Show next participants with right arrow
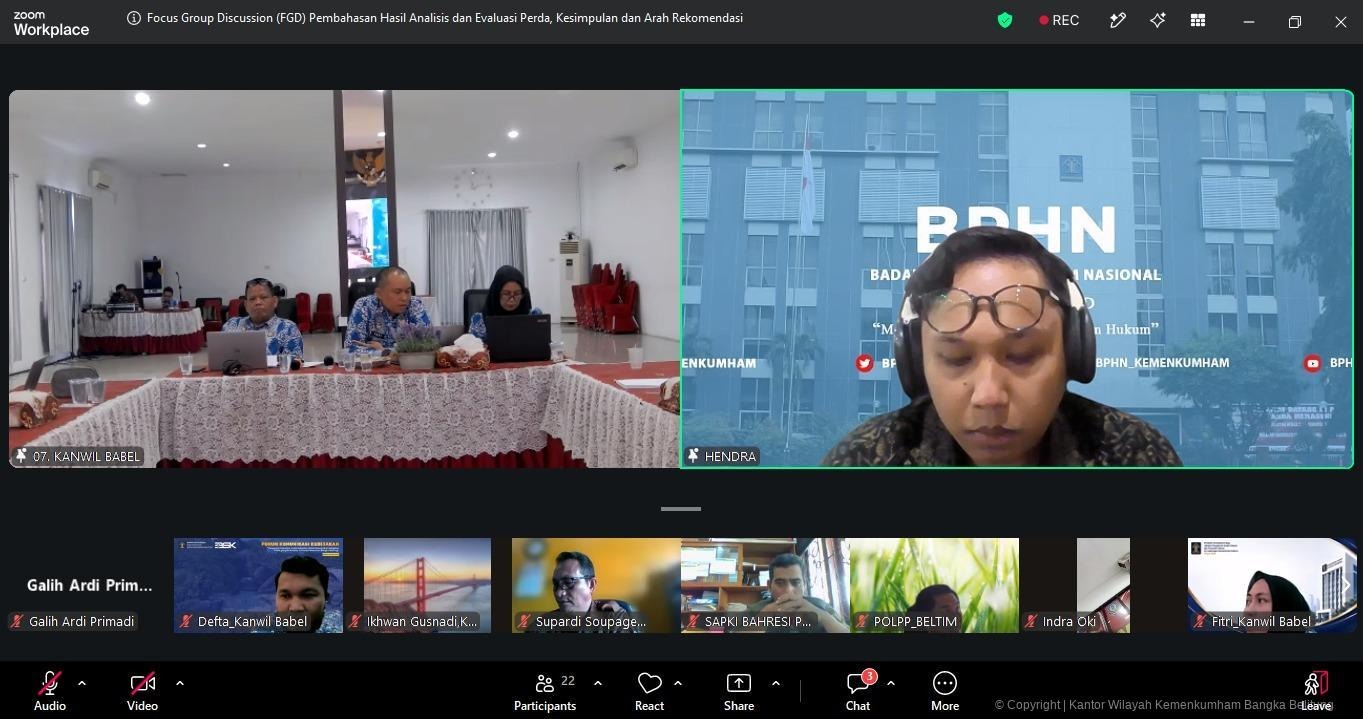Viewport: 1363px width, 719px height. pyautogui.click(x=1346, y=585)
